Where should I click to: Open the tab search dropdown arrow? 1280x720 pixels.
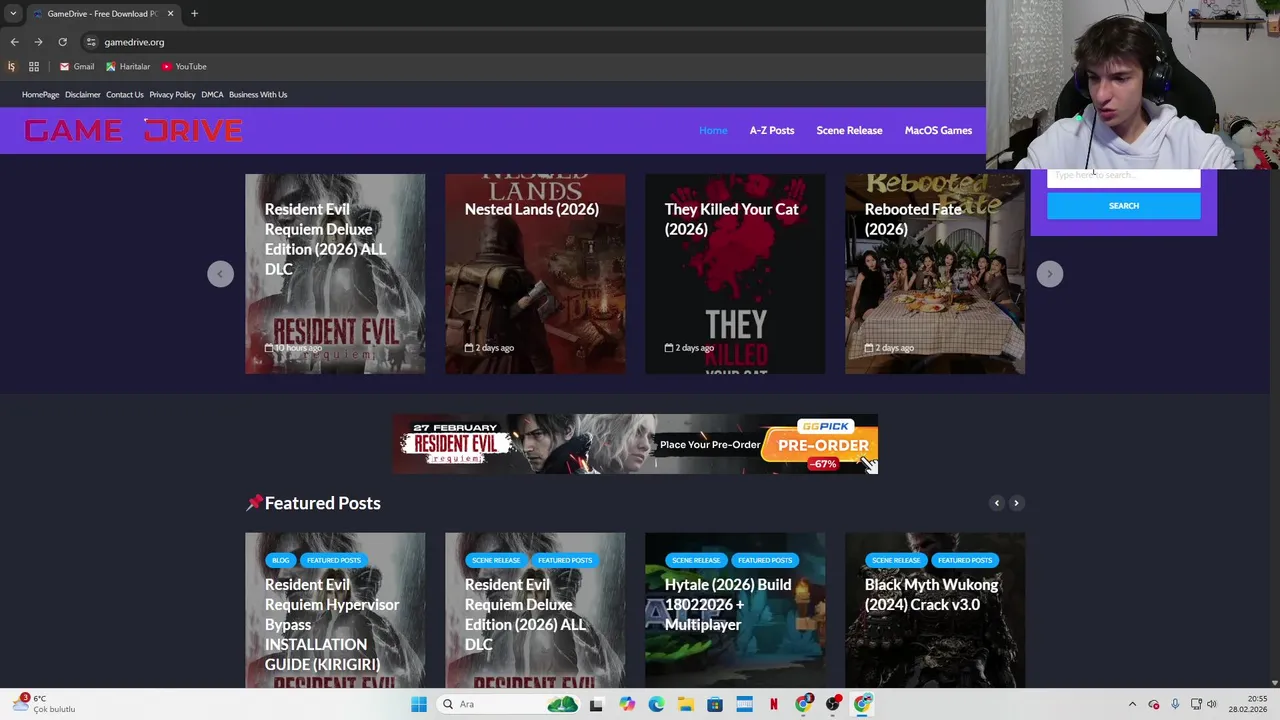[13, 13]
